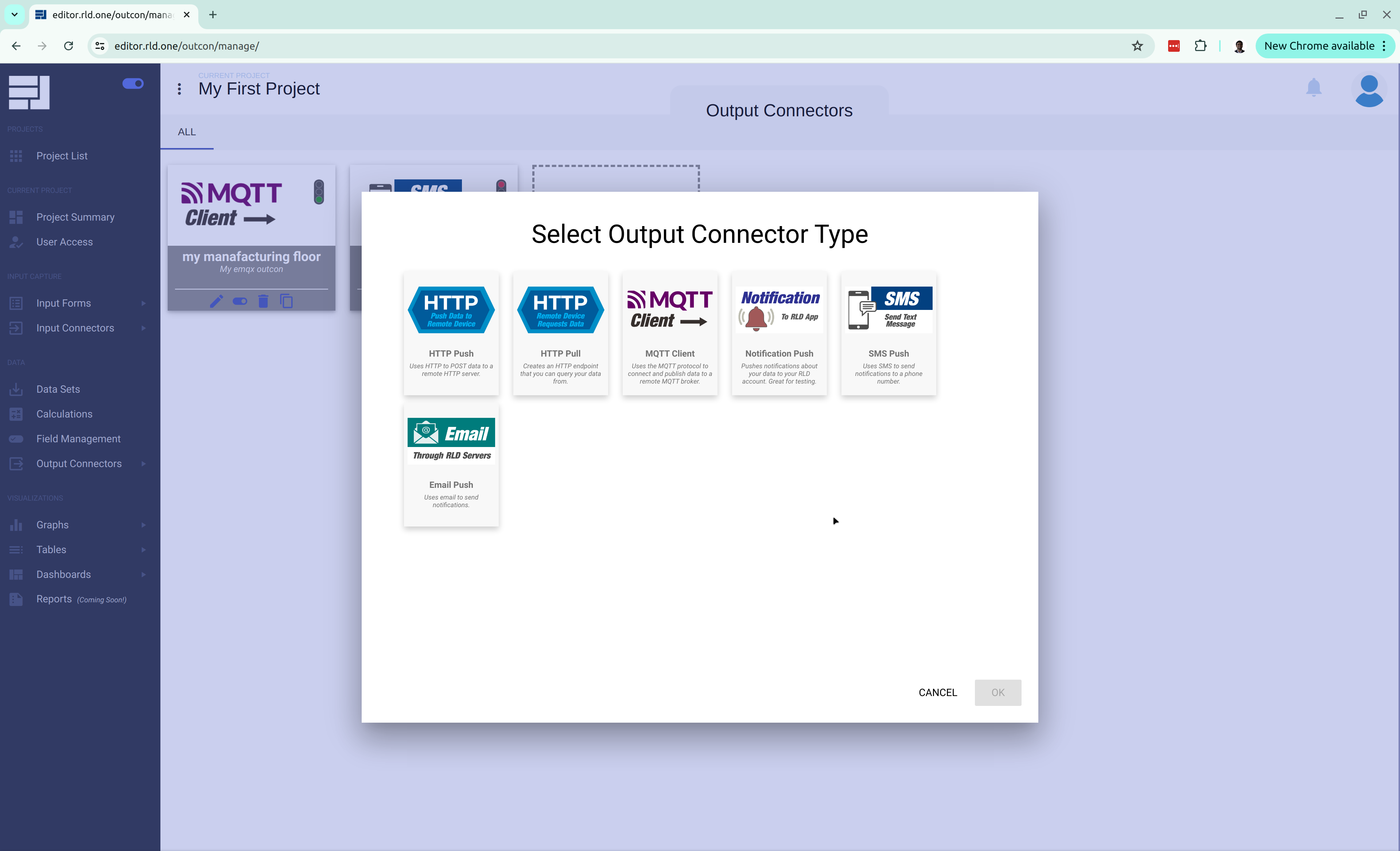This screenshot has height=851, width=1400.
Task: Delete the my manafacturing floor connector
Action: point(263,301)
